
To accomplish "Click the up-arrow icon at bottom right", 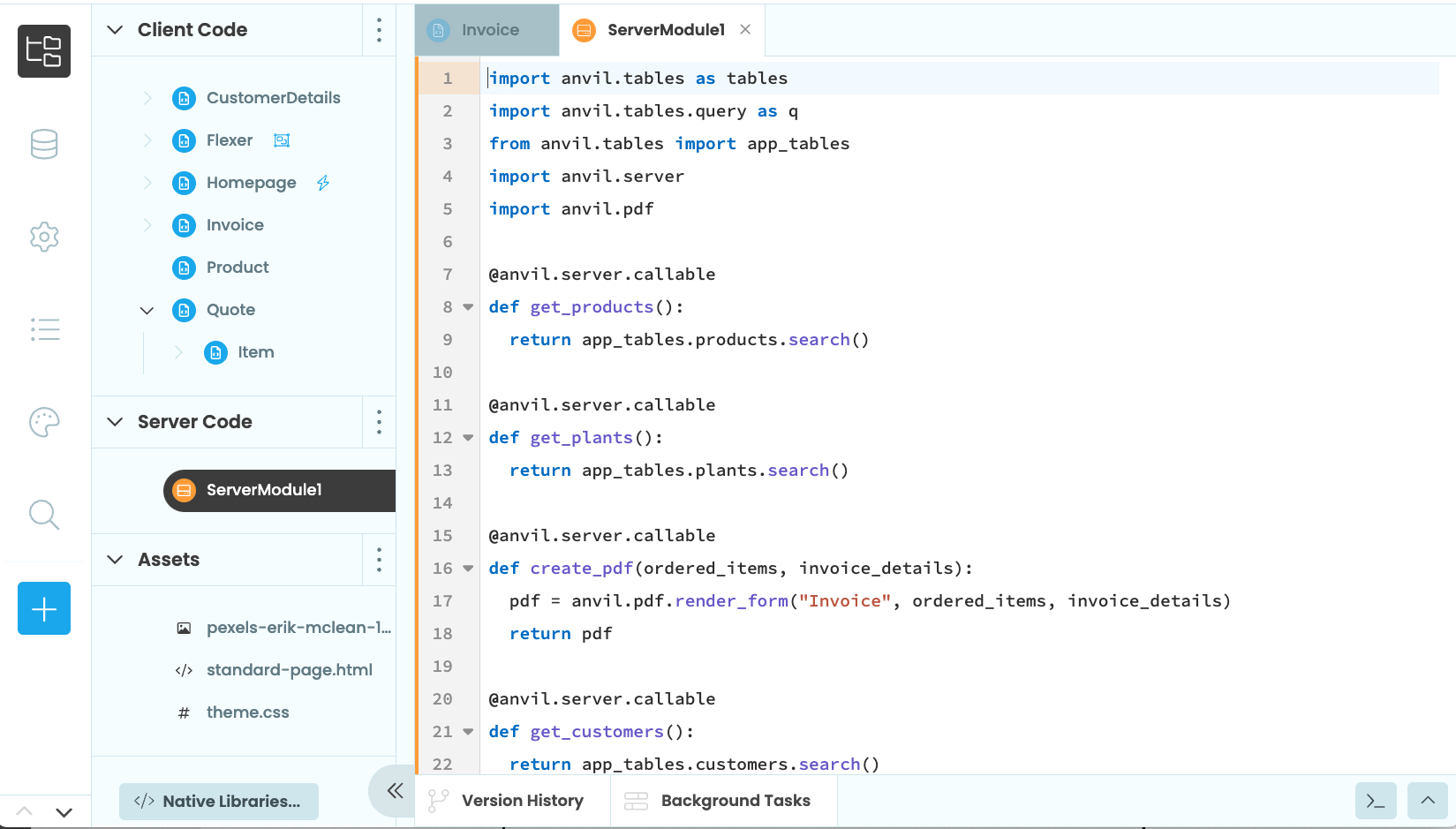I will (1428, 801).
